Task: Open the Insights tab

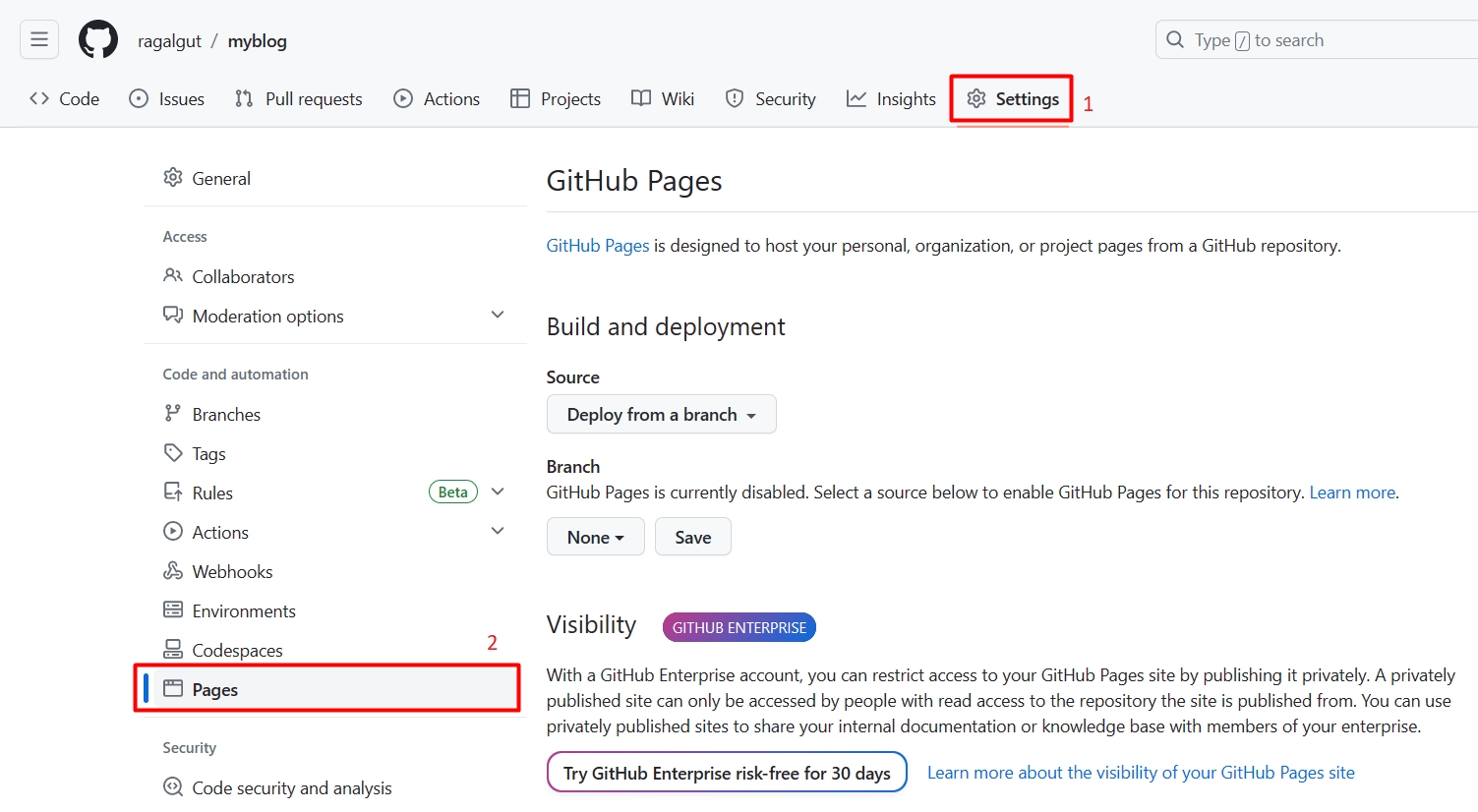Action: click(891, 98)
